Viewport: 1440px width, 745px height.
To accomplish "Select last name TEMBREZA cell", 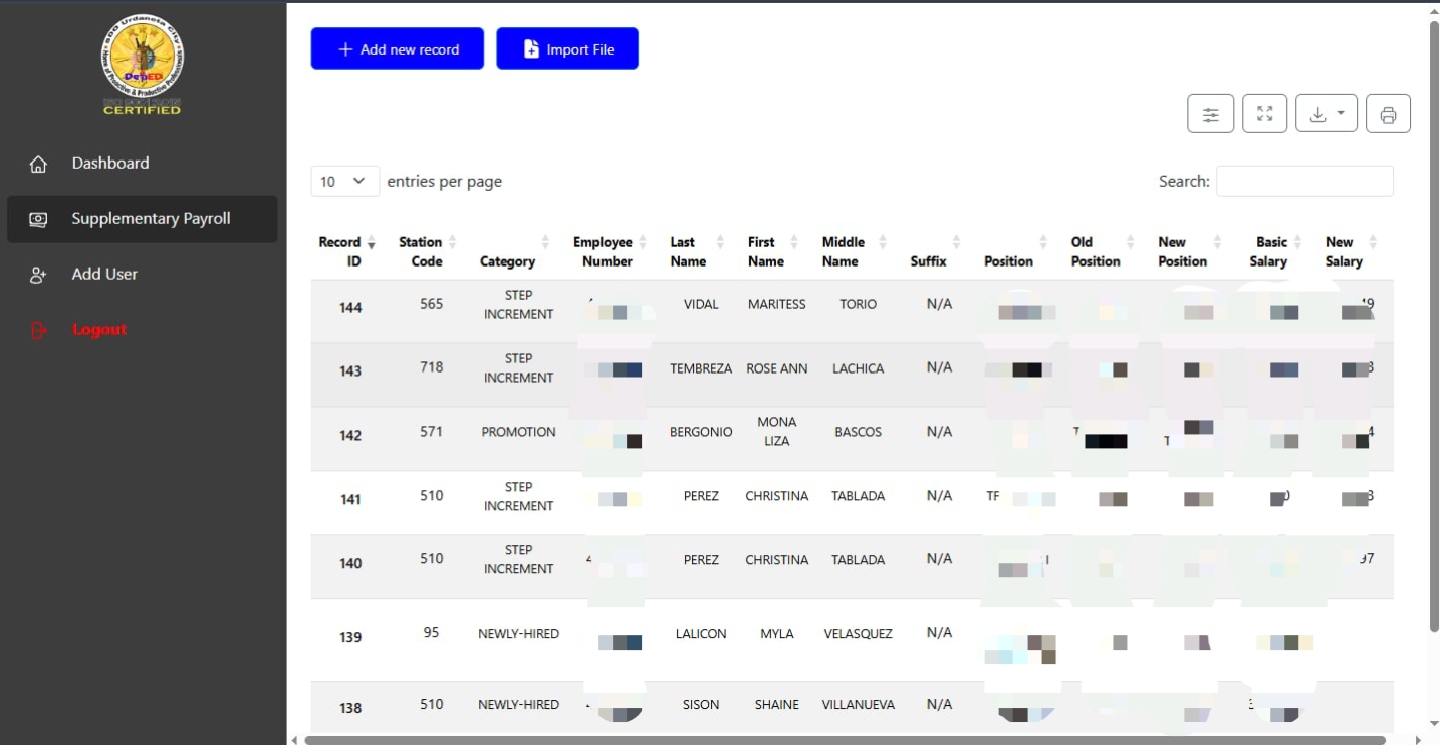I will click(x=701, y=368).
